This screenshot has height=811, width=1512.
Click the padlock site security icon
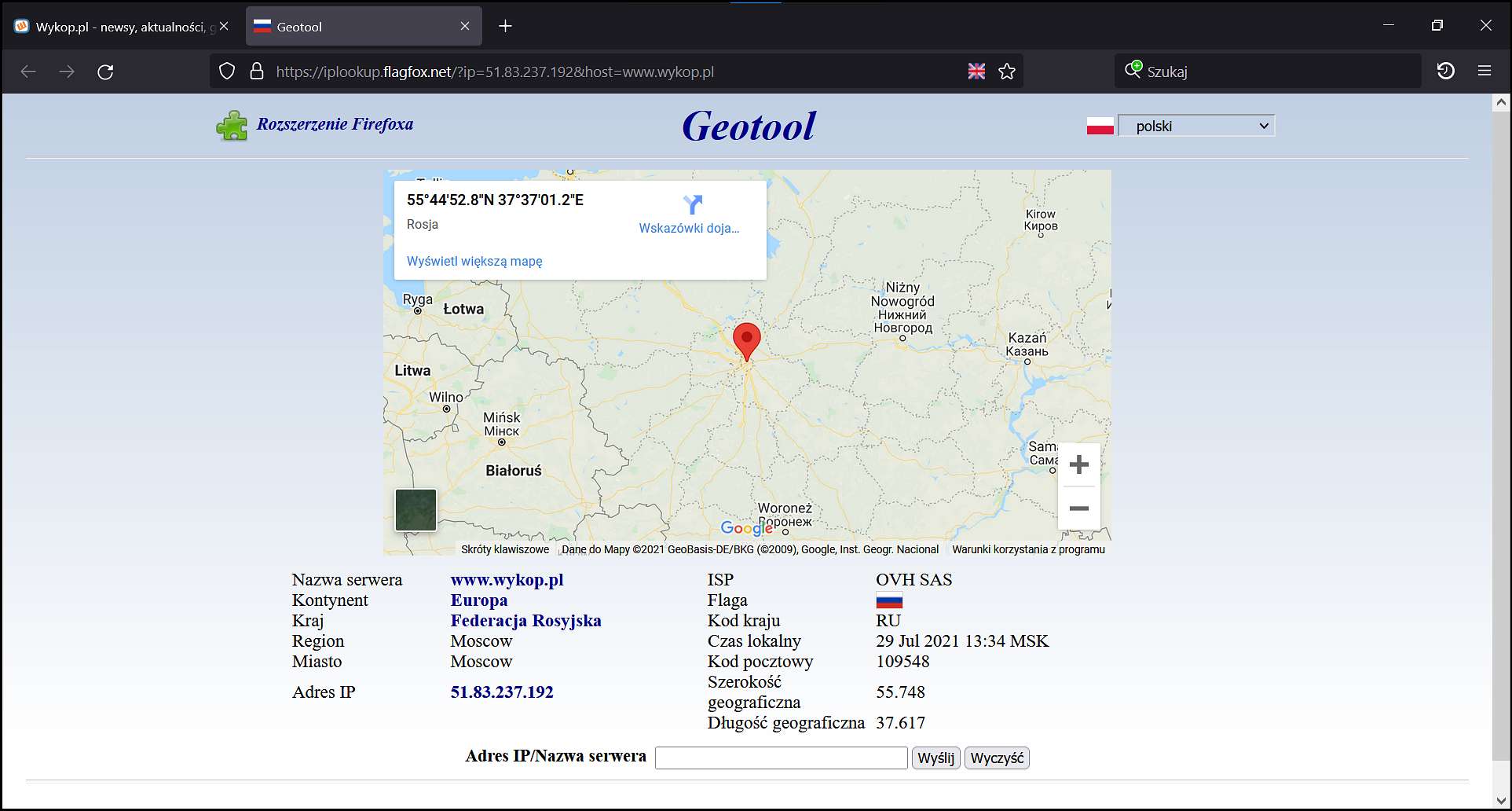(256, 72)
